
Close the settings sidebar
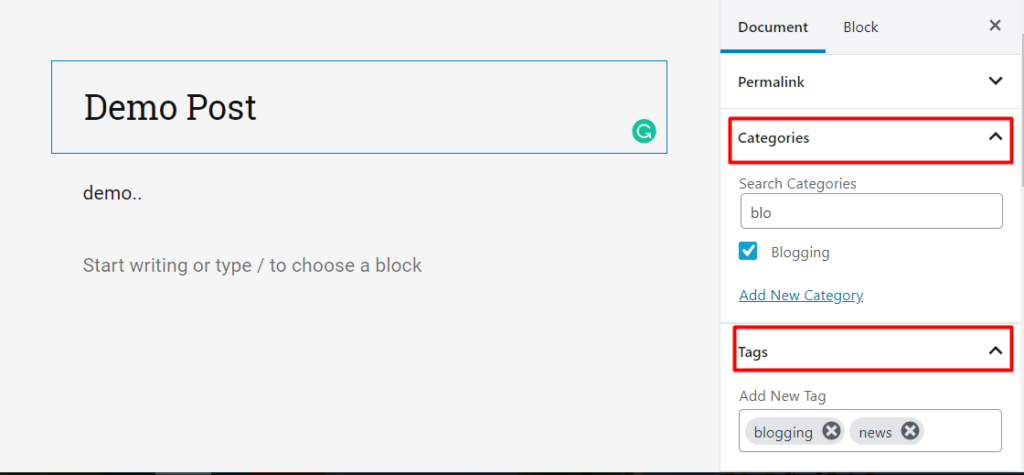(995, 26)
